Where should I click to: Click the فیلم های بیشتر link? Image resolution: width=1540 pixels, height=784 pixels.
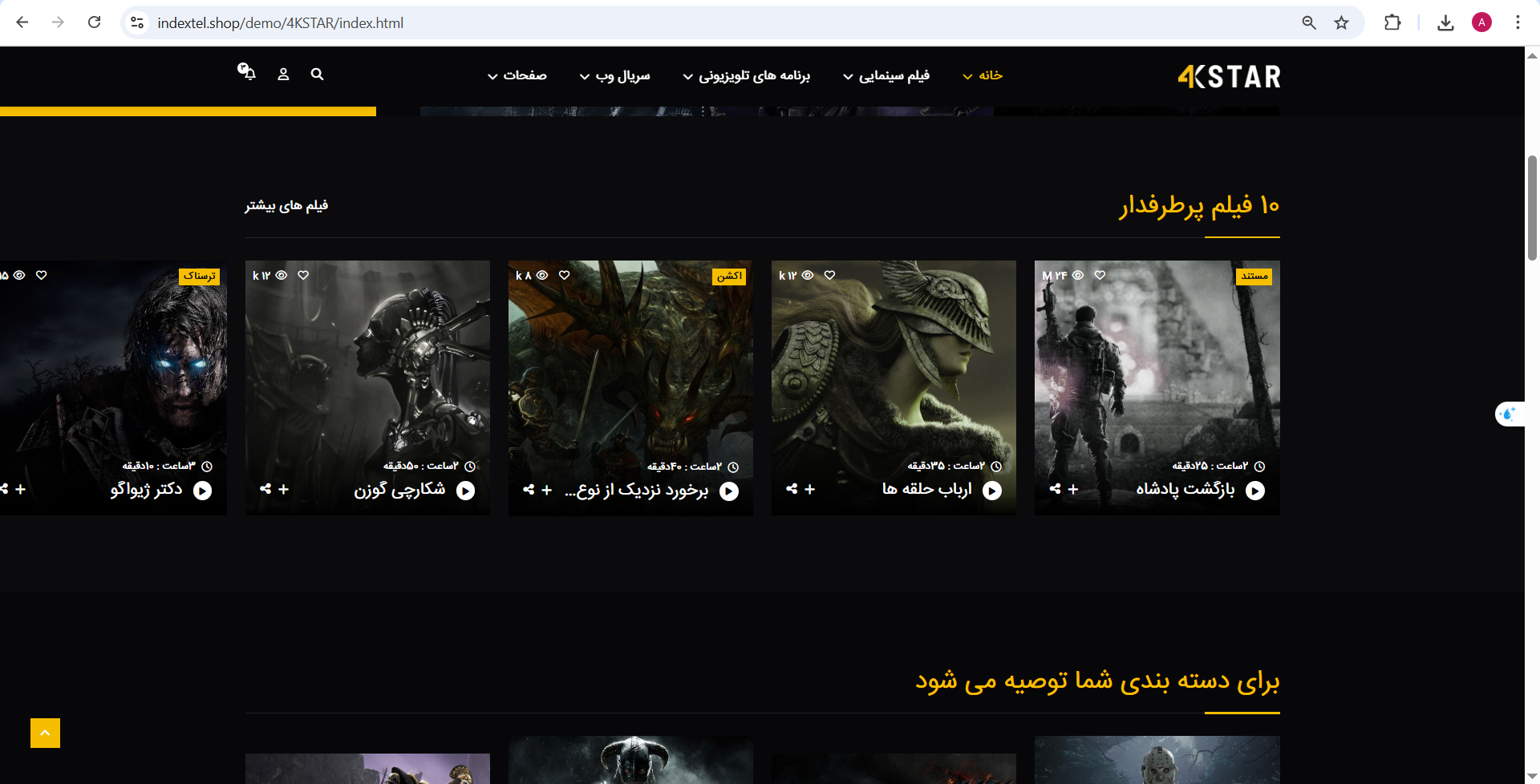tap(286, 206)
